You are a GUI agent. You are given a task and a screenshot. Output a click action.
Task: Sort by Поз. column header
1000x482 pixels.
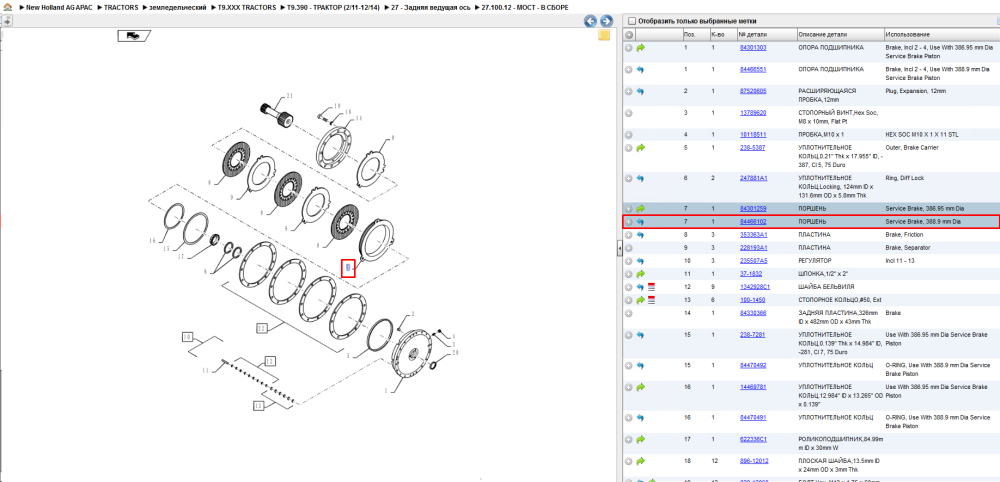click(695, 34)
